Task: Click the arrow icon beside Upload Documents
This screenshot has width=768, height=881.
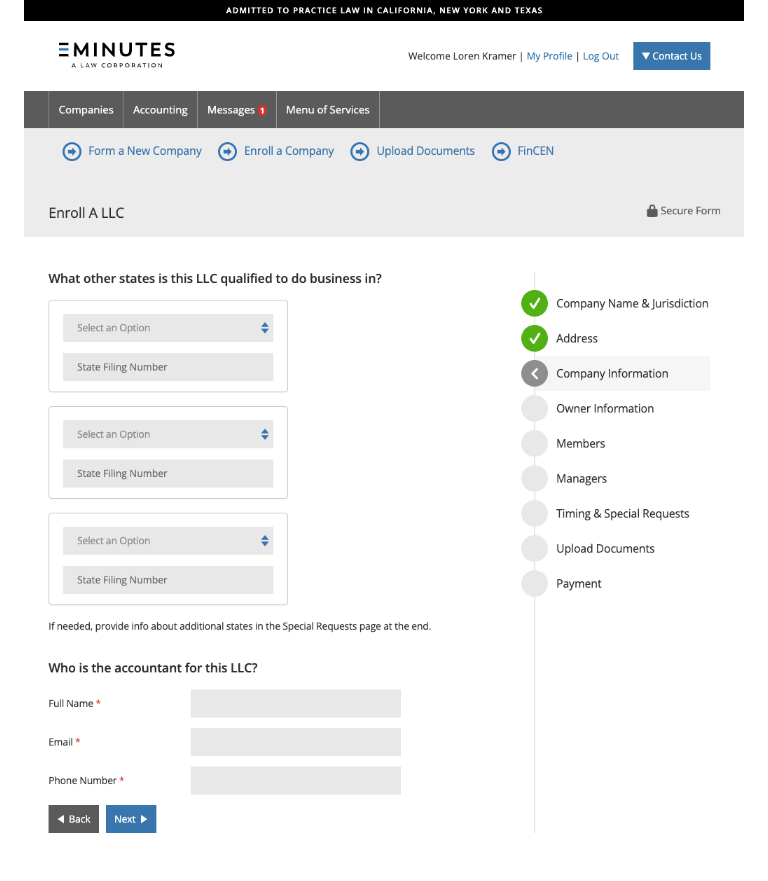Action: pos(359,151)
